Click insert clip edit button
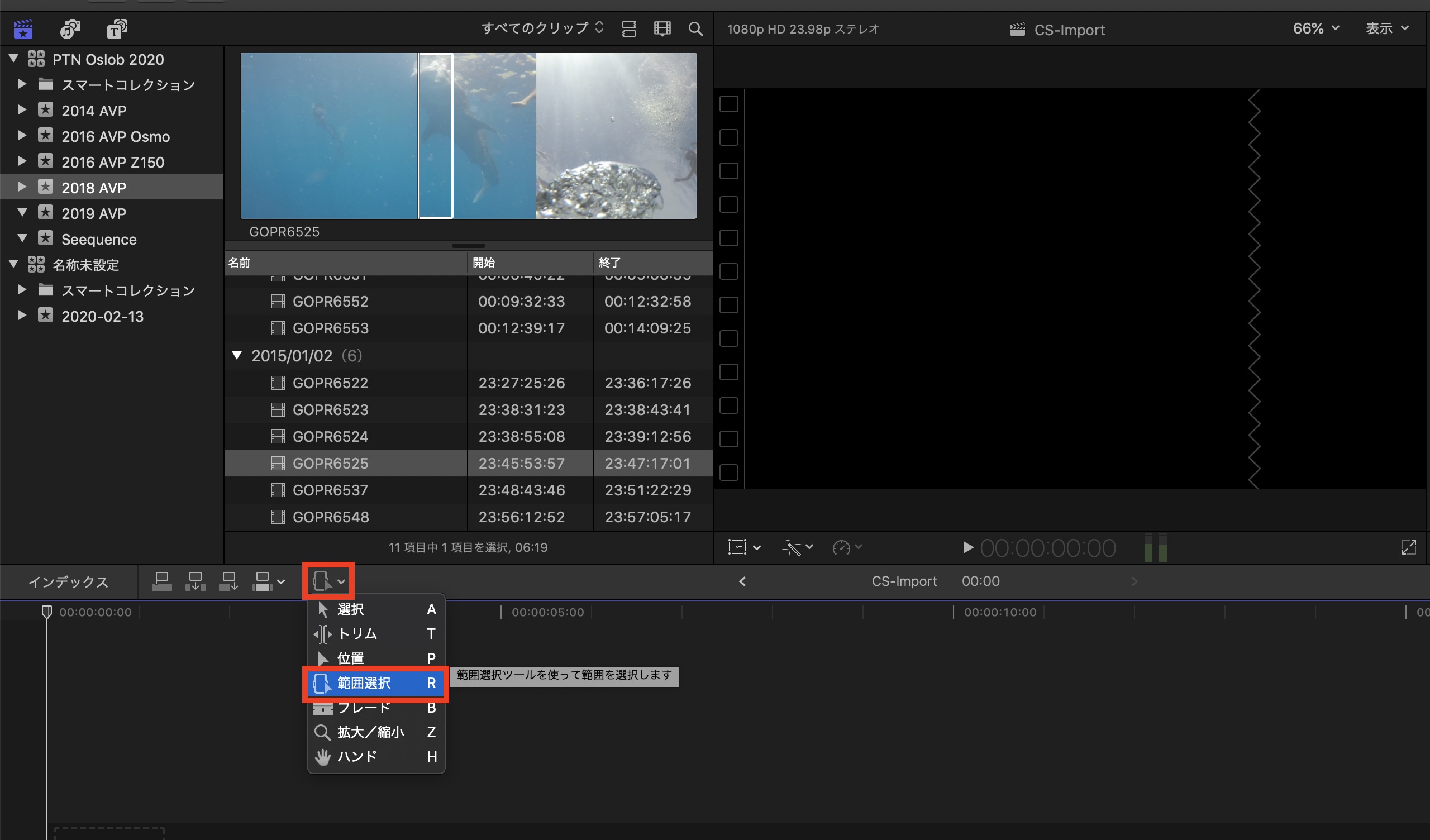The image size is (1430, 840). click(x=195, y=581)
